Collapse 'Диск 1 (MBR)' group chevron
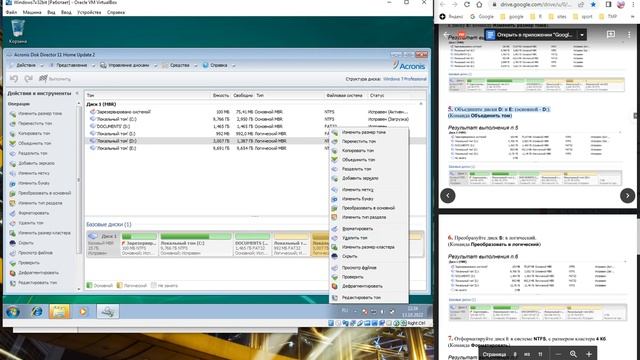640x360 pixels. point(421,104)
